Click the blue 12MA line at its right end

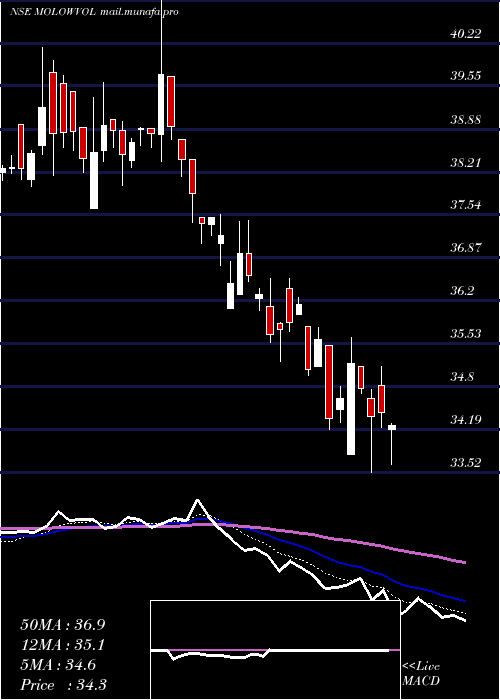tap(463, 600)
